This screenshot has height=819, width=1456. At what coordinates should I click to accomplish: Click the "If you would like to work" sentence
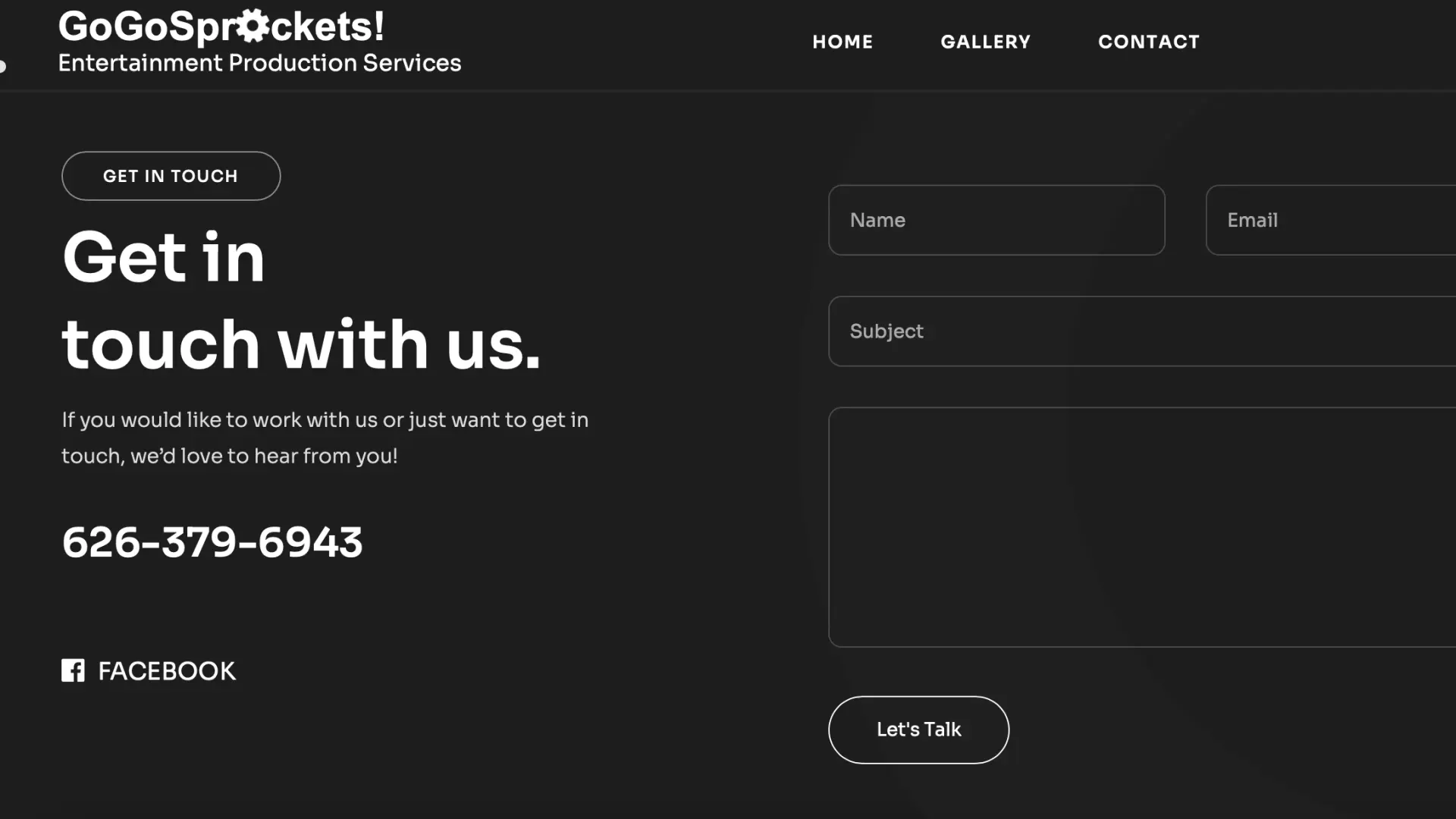pyautogui.click(x=325, y=420)
